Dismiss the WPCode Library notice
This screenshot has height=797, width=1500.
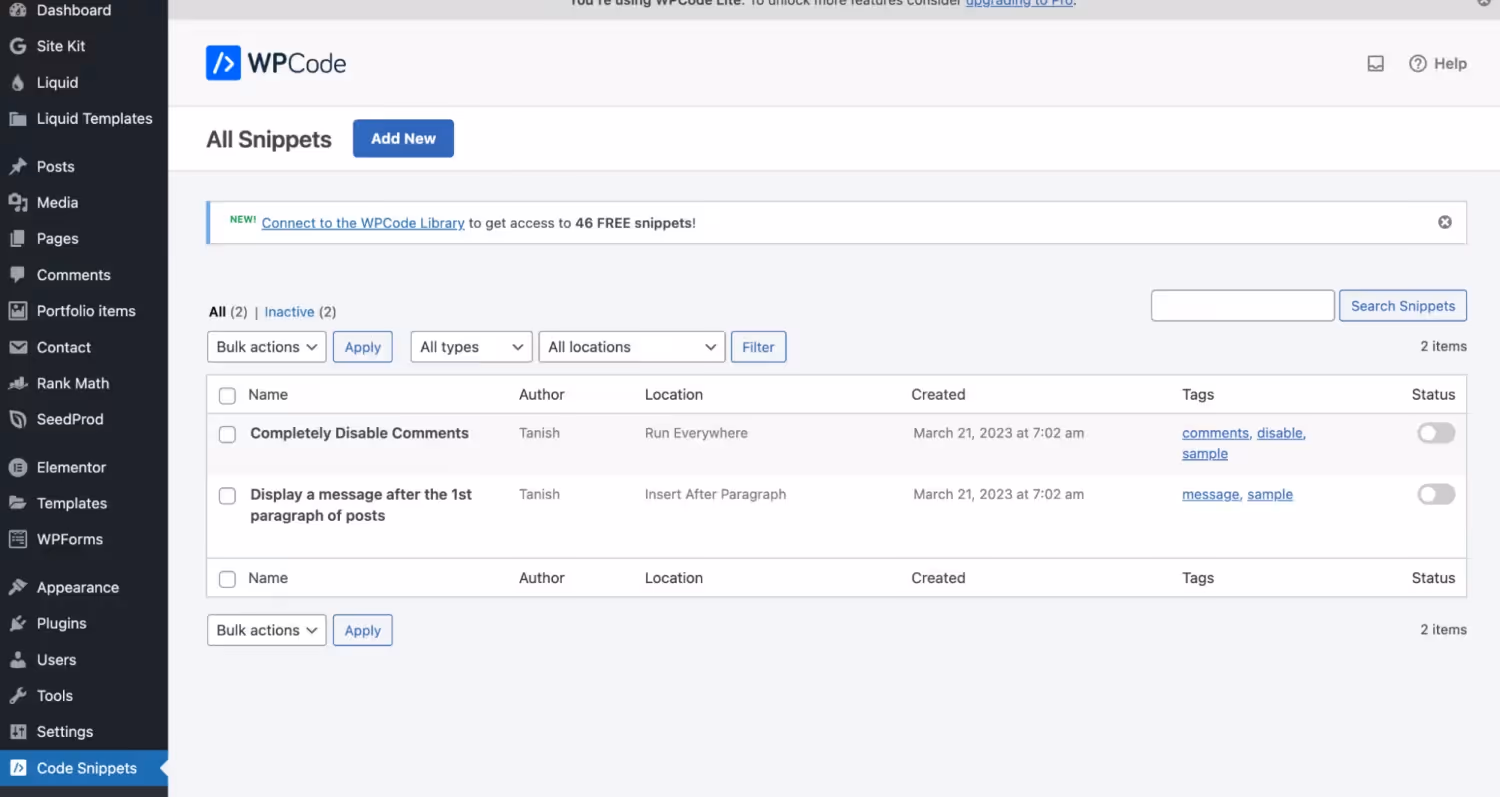coord(1445,222)
